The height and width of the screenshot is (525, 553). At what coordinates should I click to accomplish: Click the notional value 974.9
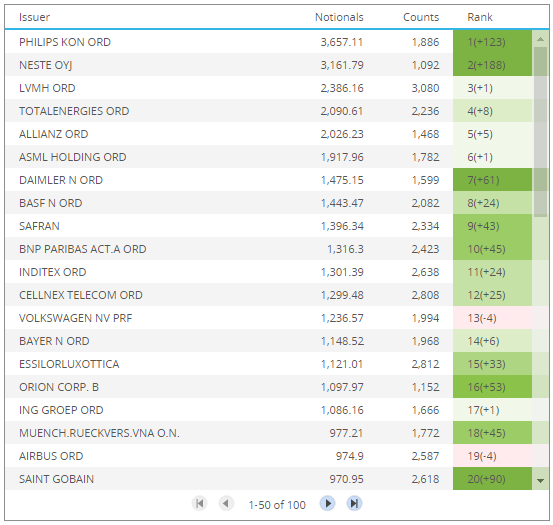tap(350, 456)
